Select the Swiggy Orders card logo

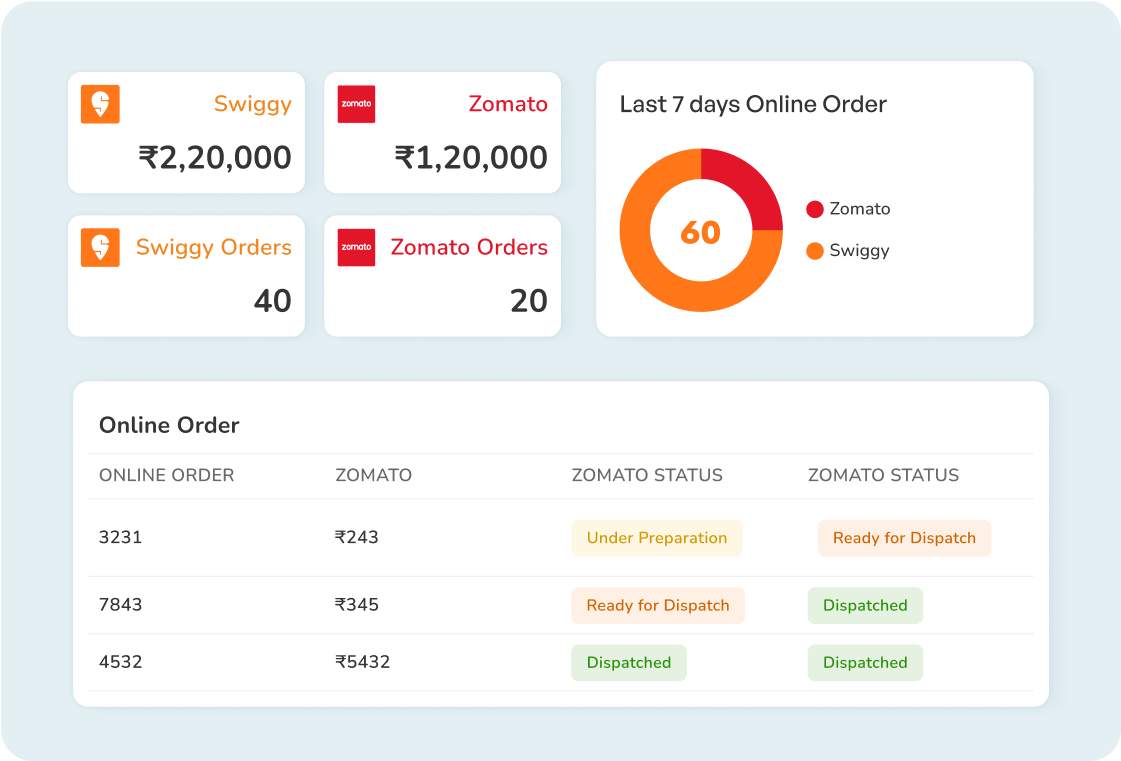pyautogui.click(x=100, y=247)
